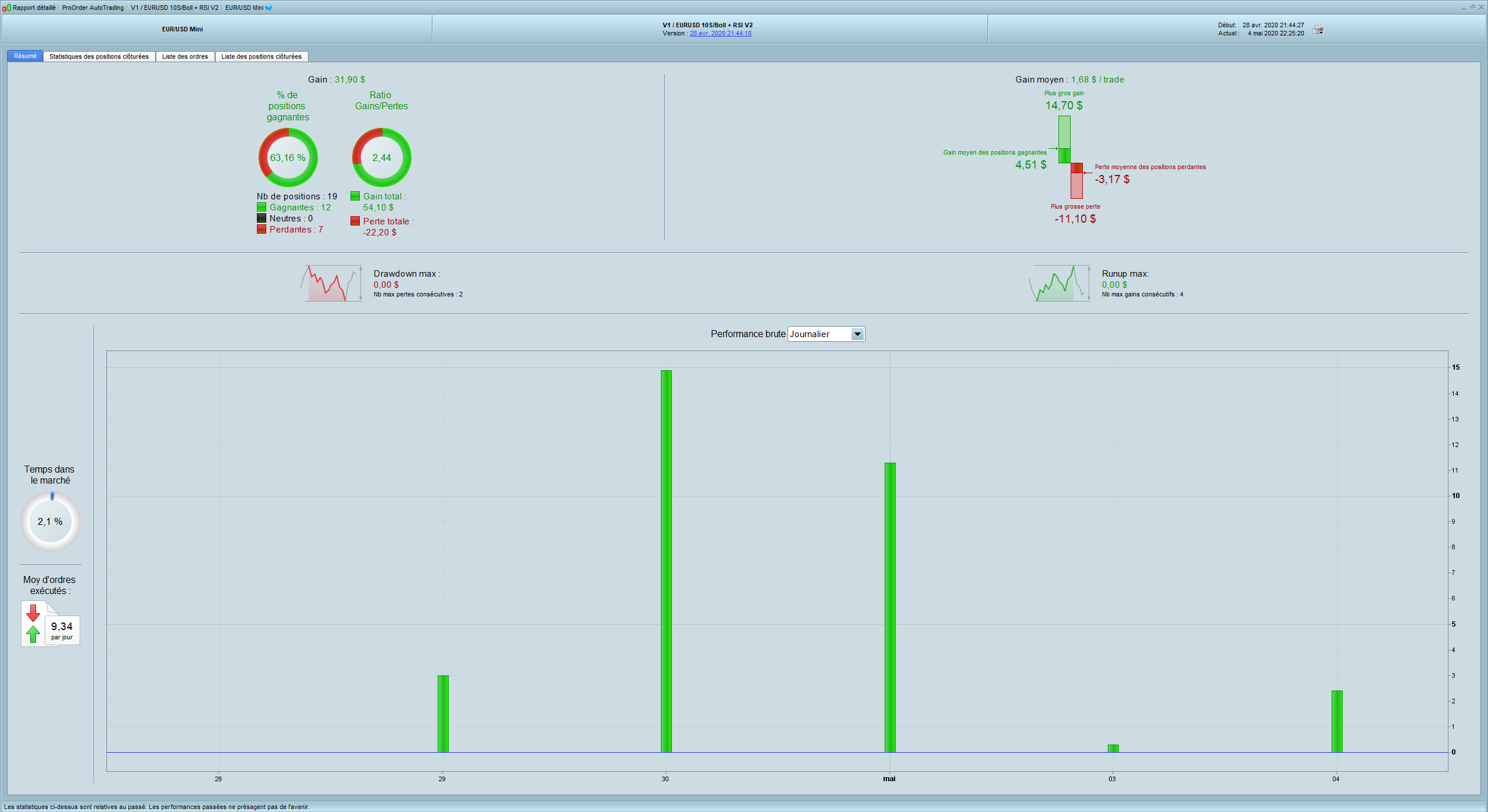Click the Temps dans le marché gauge

click(x=51, y=521)
